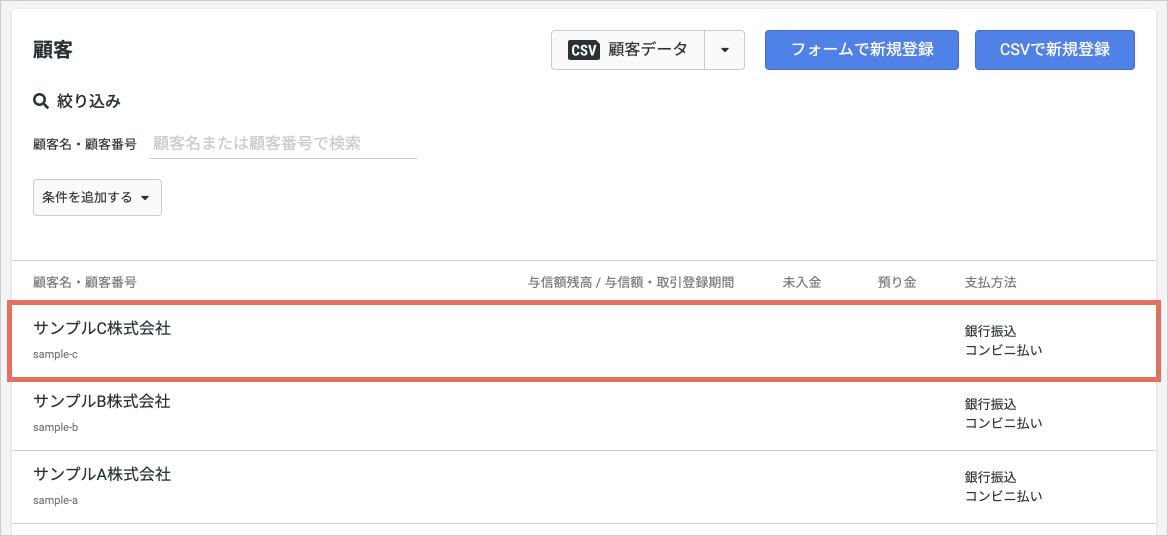Focus the 顧客名または顧客番号で検索 field

(283, 144)
